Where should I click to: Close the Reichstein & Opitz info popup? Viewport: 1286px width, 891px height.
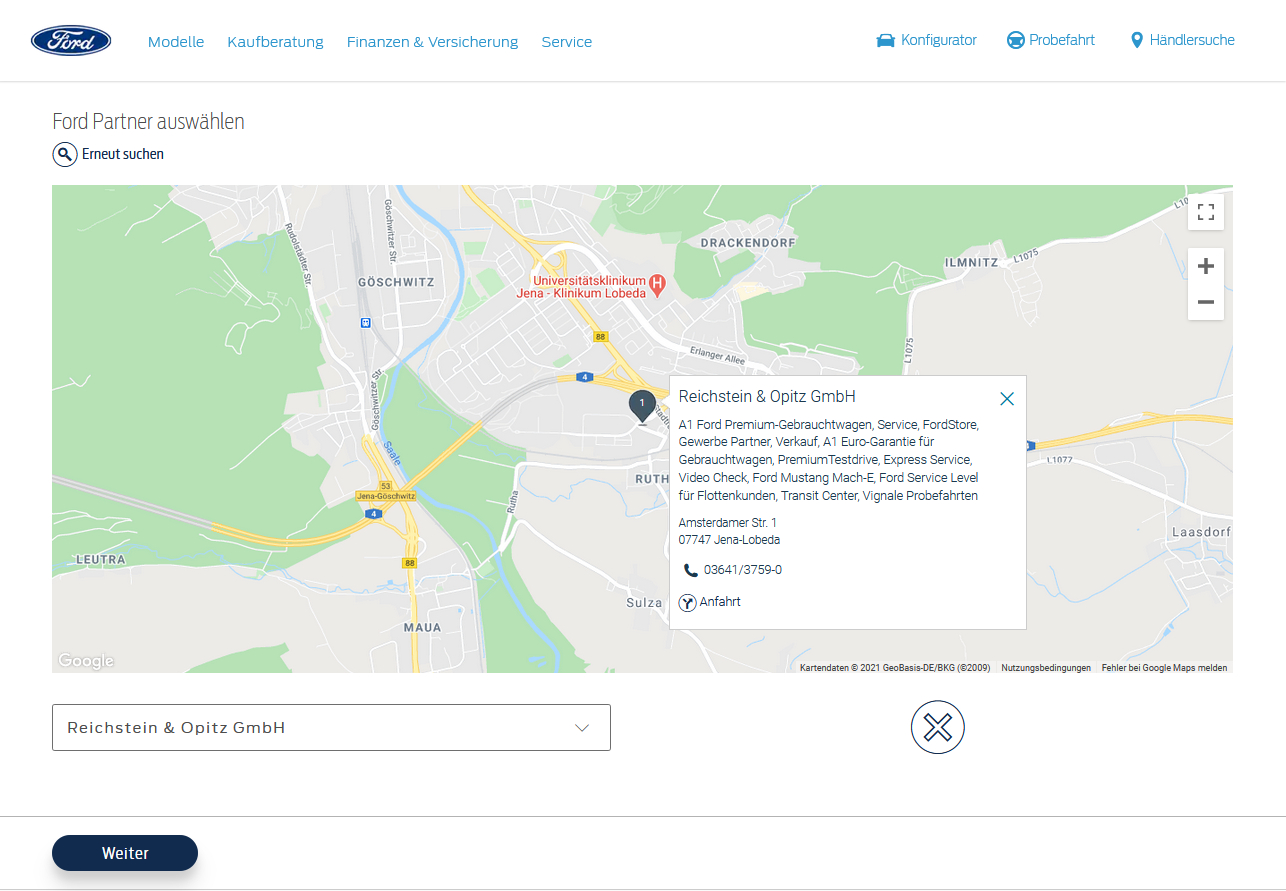click(1007, 399)
